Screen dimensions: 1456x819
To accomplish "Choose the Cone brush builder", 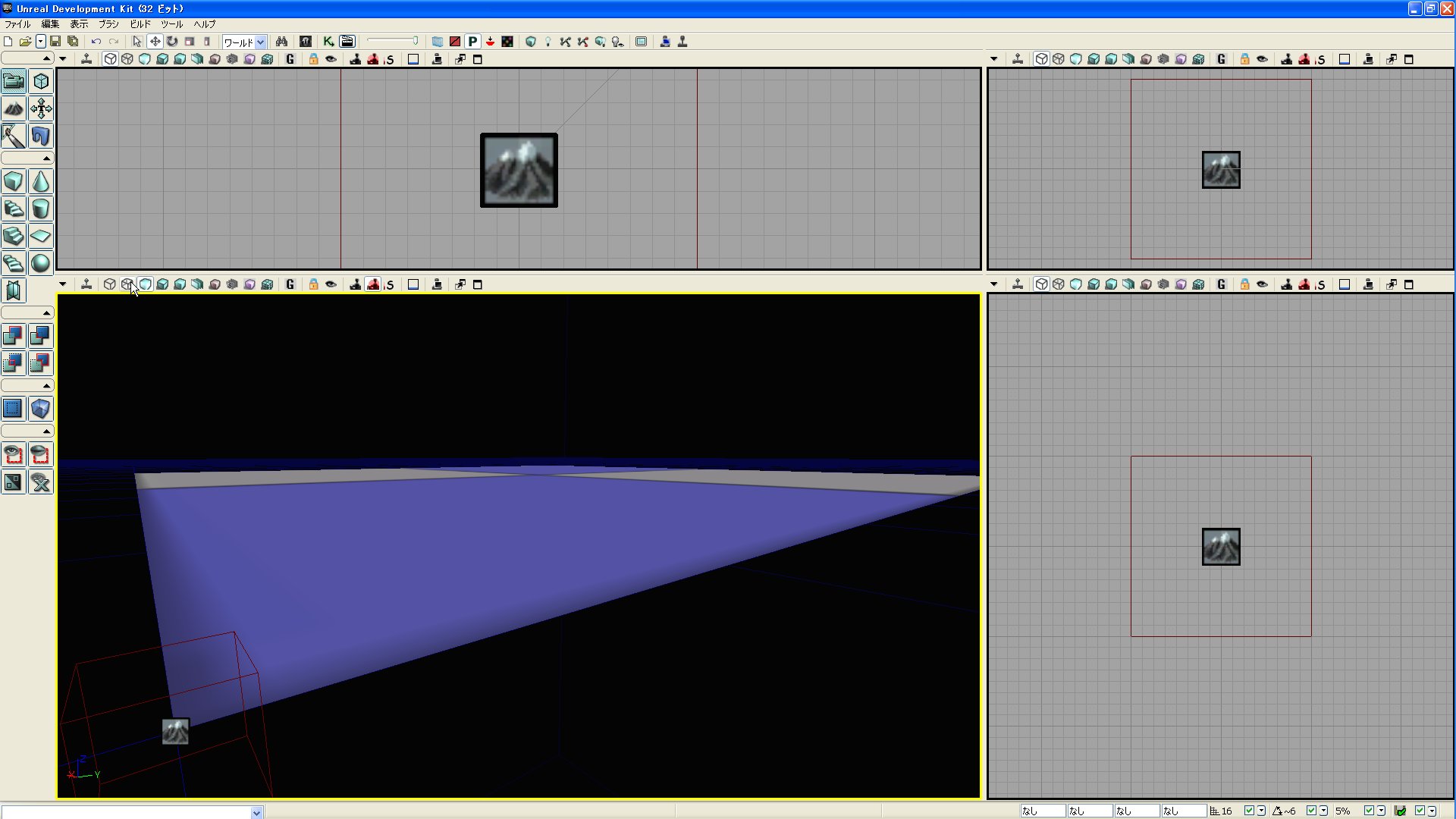I will 41,181.
